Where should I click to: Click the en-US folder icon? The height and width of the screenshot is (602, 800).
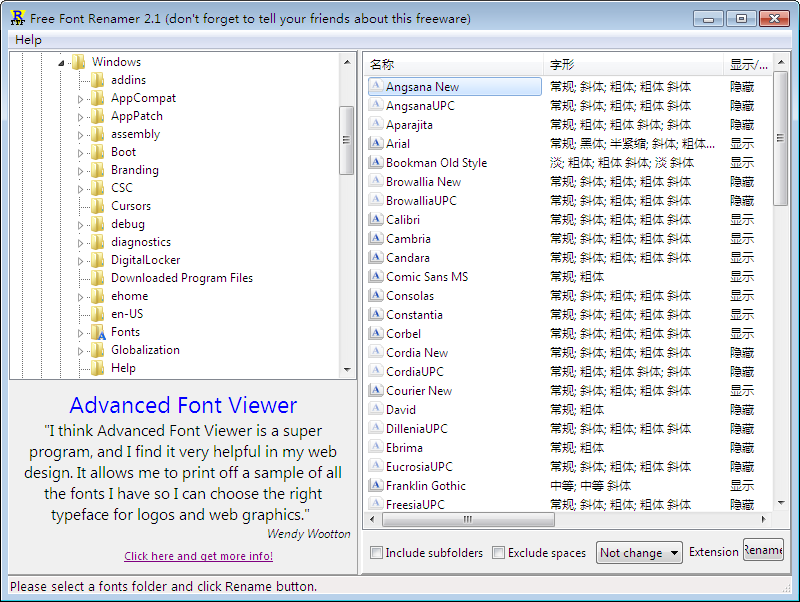[x=97, y=314]
